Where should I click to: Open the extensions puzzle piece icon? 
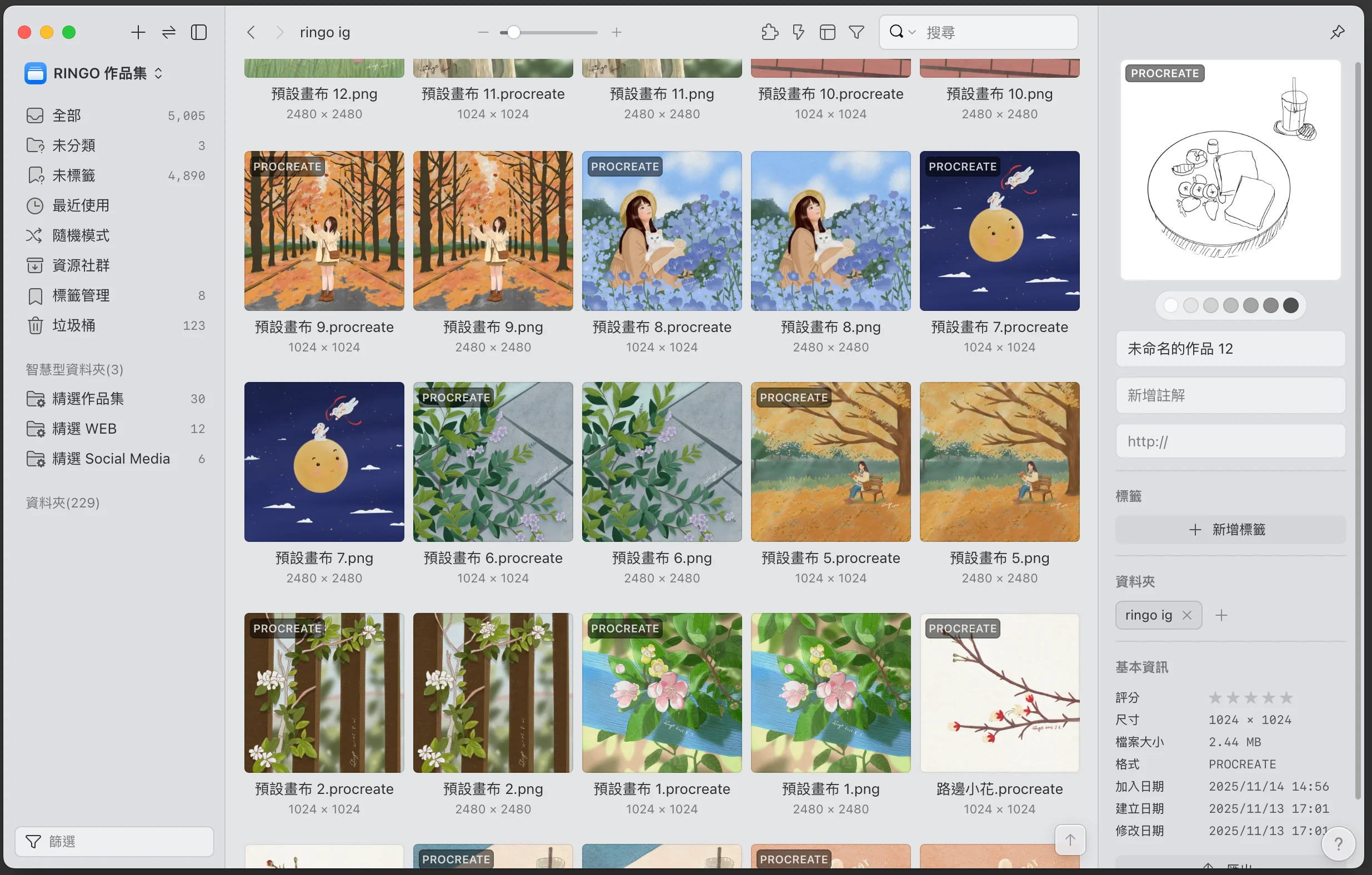point(769,32)
